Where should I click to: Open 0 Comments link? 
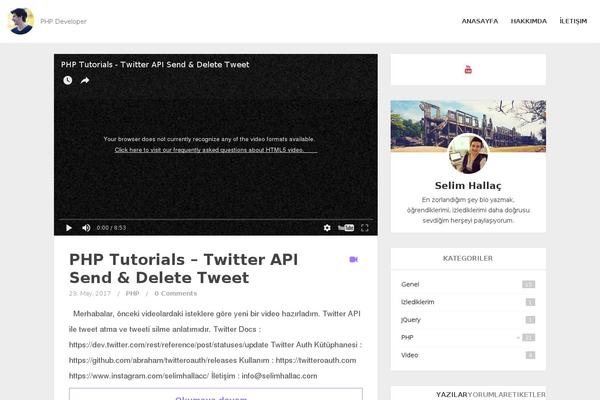coord(176,294)
